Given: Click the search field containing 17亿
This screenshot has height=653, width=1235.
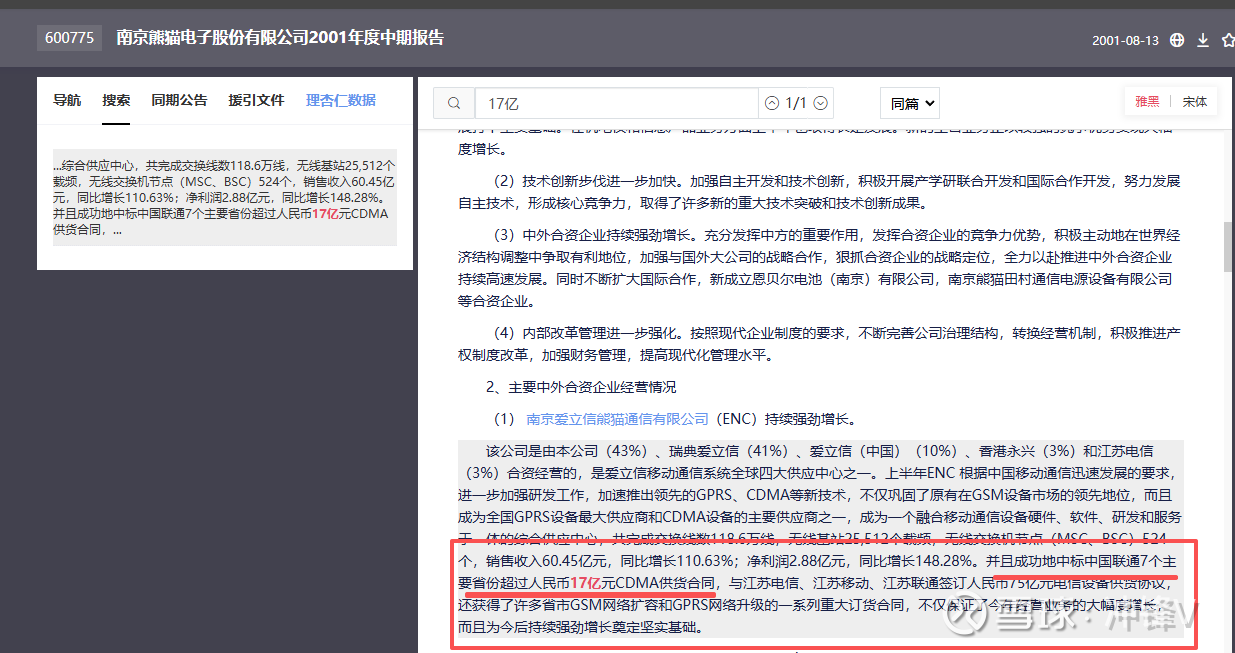Looking at the screenshot, I should click(x=615, y=103).
